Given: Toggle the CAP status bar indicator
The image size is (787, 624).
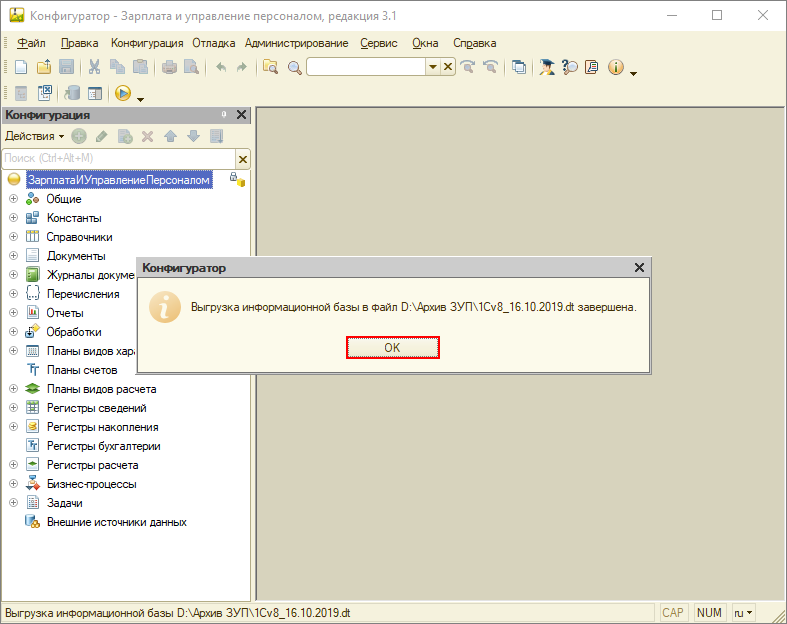Looking at the screenshot, I should (x=673, y=612).
